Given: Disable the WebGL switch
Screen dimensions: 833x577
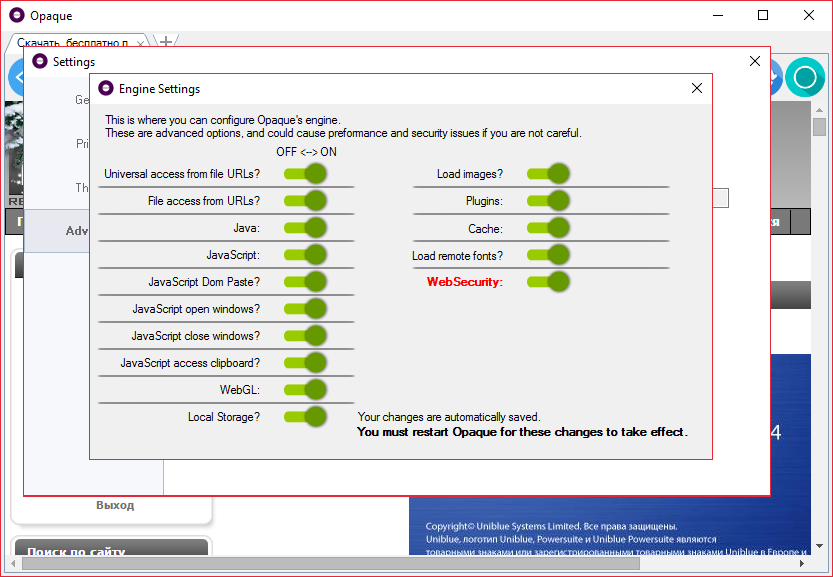Looking at the screenshot, I should [305, 390].
